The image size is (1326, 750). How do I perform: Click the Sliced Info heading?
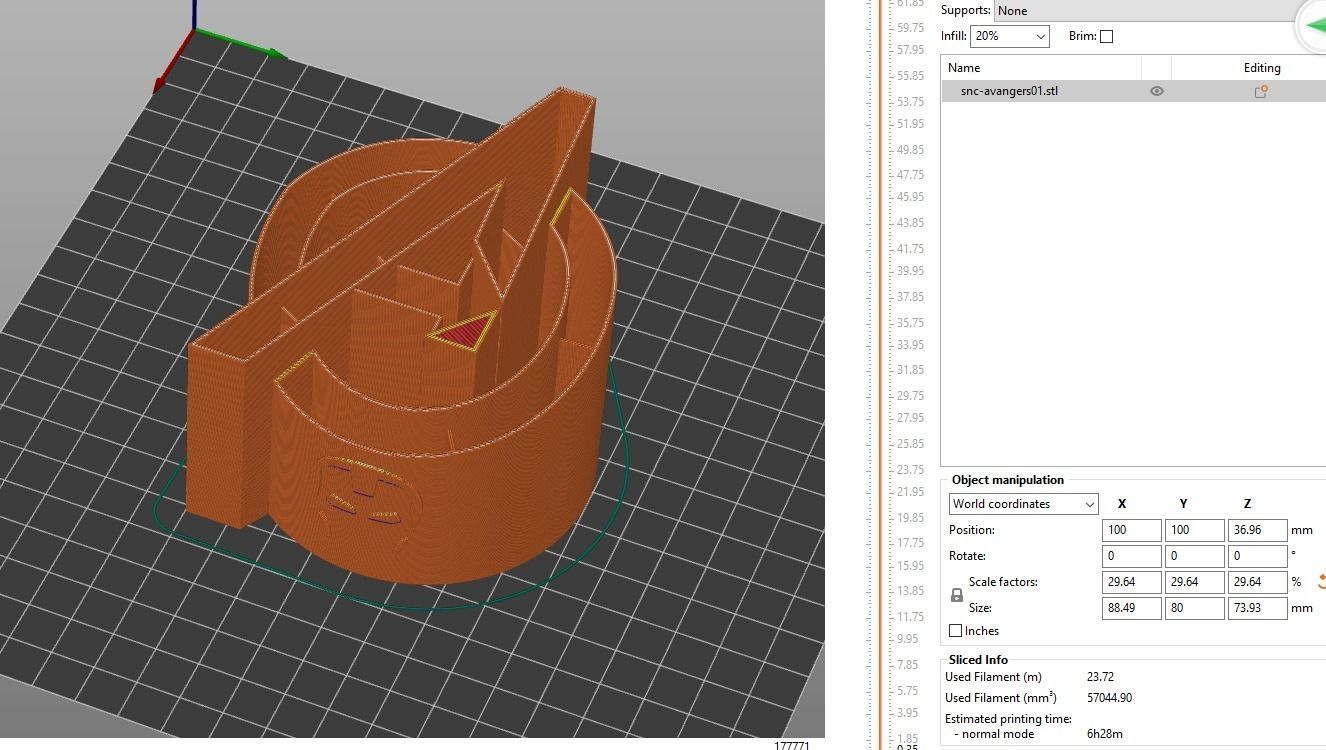coord(978,660)
